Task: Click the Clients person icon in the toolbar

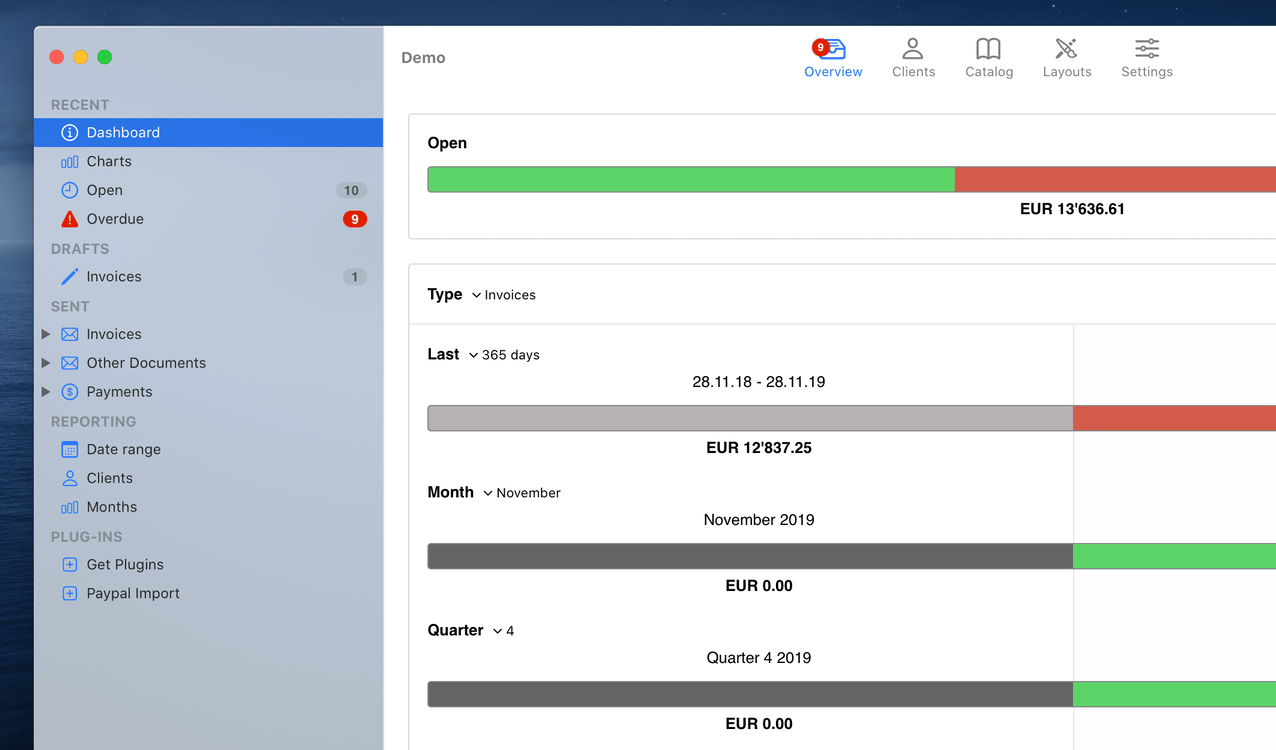Action: (x=913, y=48)
